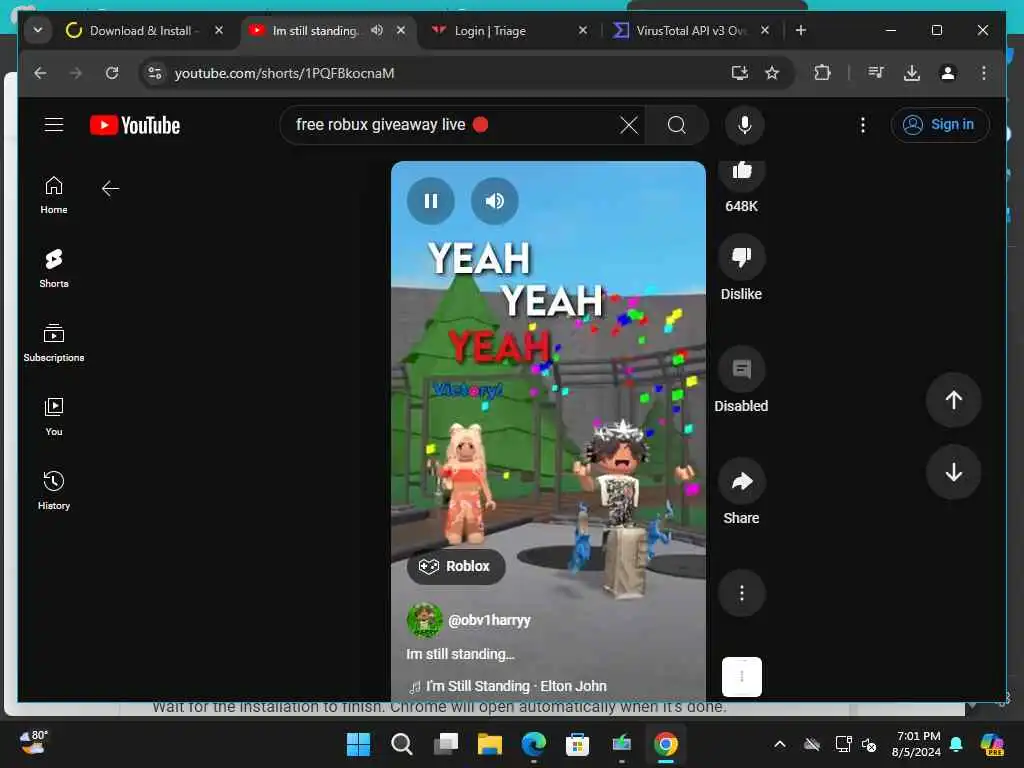
Task: Open Microsoft Store from the taskbar
Action: tap(577, 744)
